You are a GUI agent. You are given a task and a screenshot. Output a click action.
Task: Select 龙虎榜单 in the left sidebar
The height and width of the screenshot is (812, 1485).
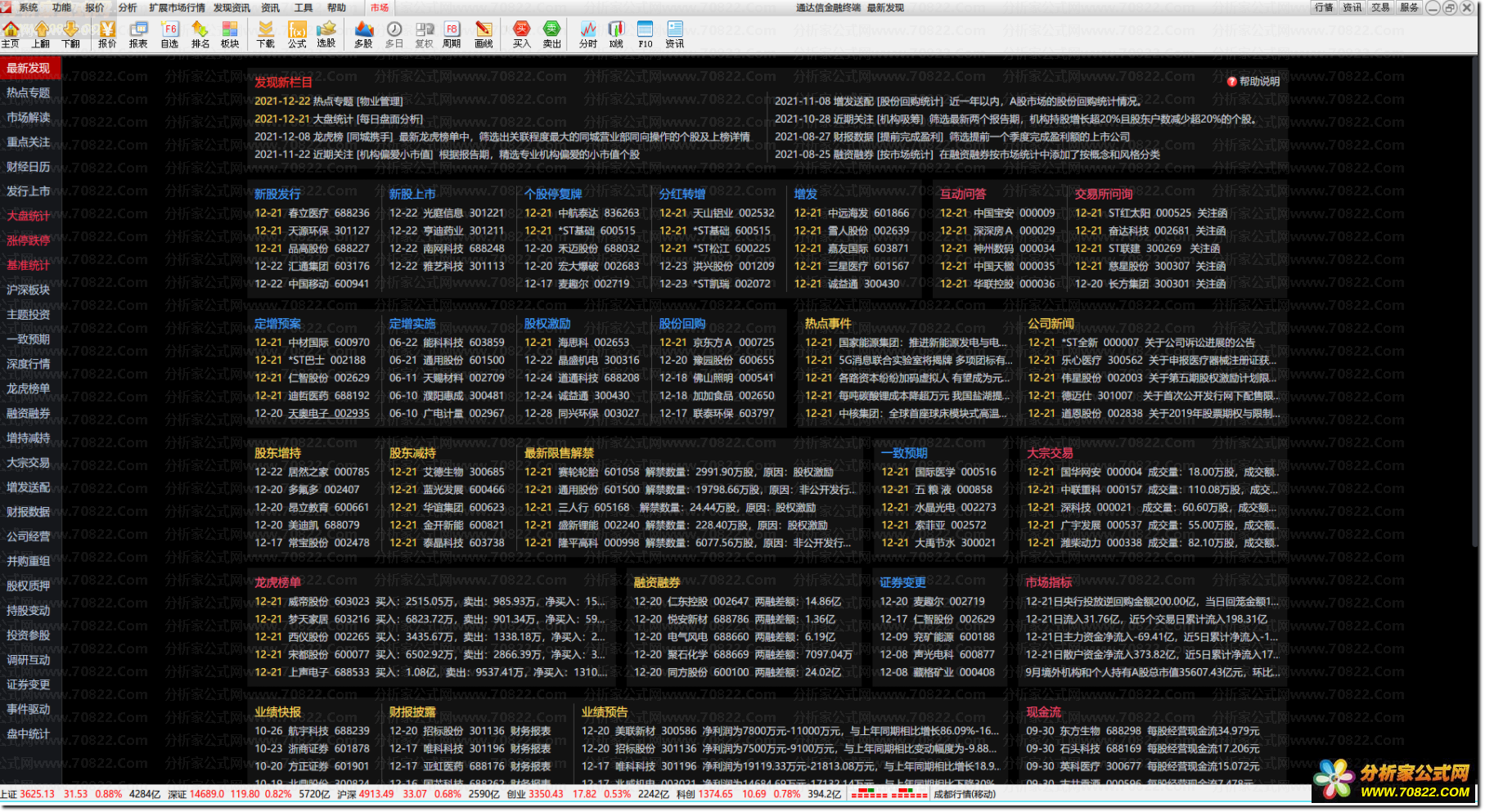click(30, 388)
